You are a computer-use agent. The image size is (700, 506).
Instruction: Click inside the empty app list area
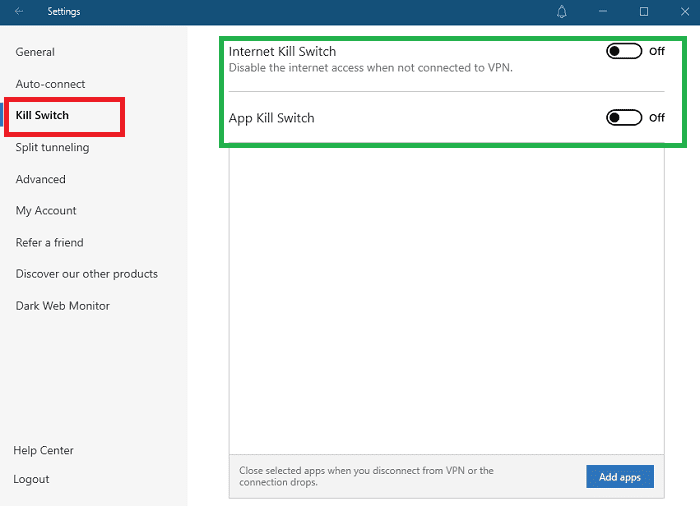[x=446, y=300]
